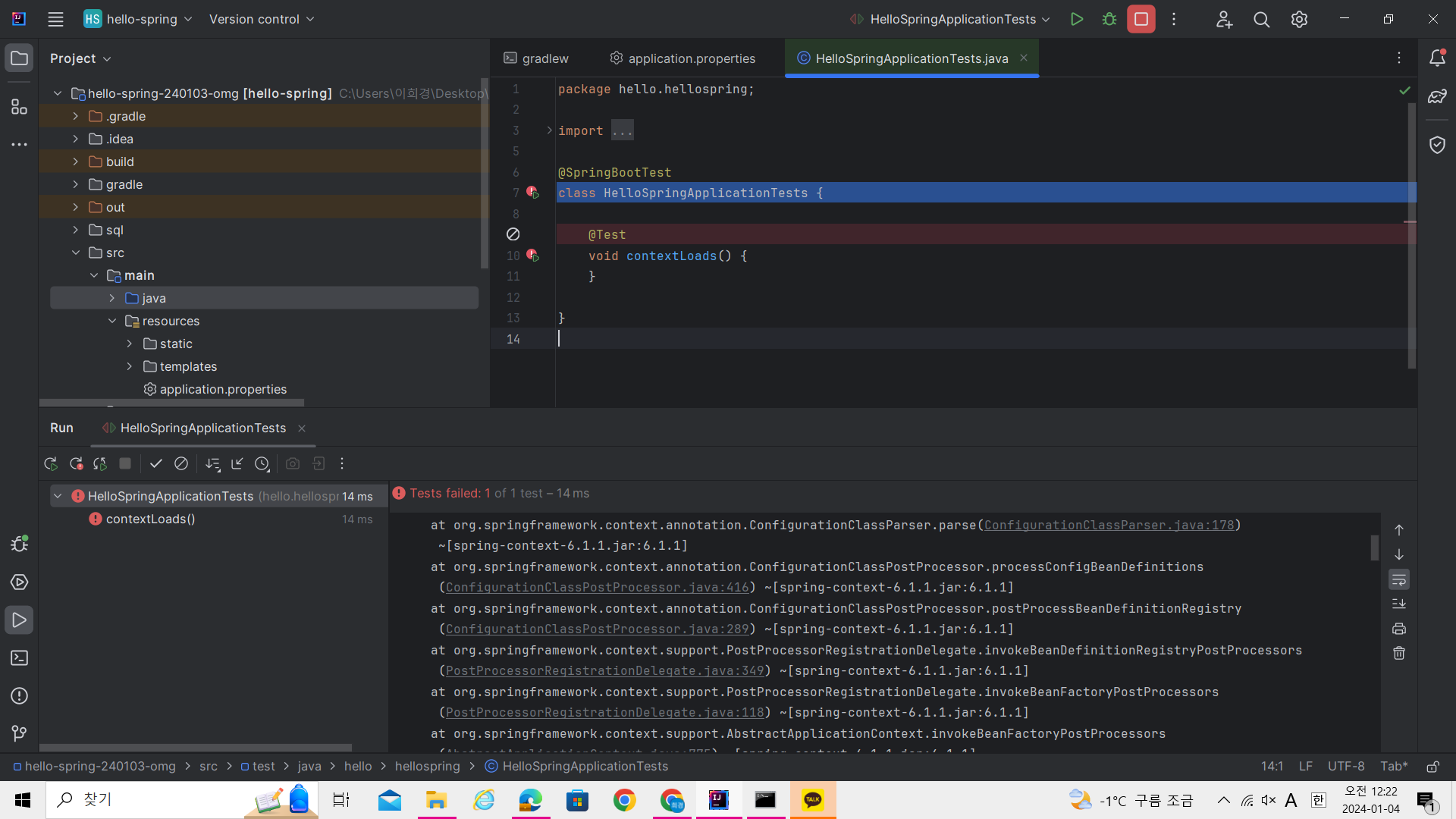Expand the folded import block
The width and height of the screenshot is (1456, 819).
549,130
